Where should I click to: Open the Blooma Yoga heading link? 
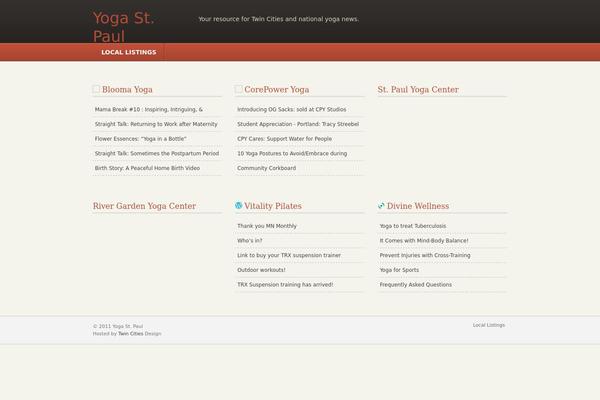(x=127, y=90)
